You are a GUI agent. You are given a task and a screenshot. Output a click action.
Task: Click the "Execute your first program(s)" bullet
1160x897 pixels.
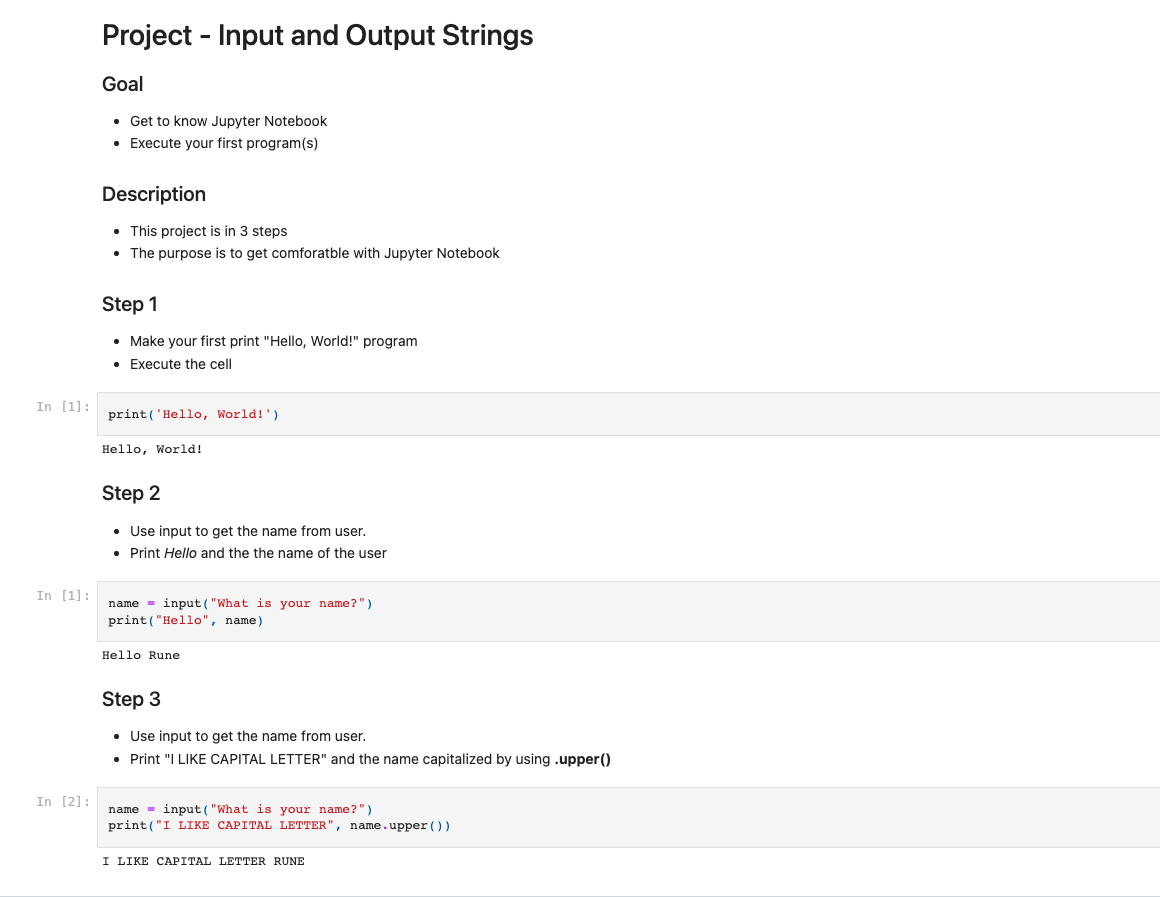(x=224, y=143)
